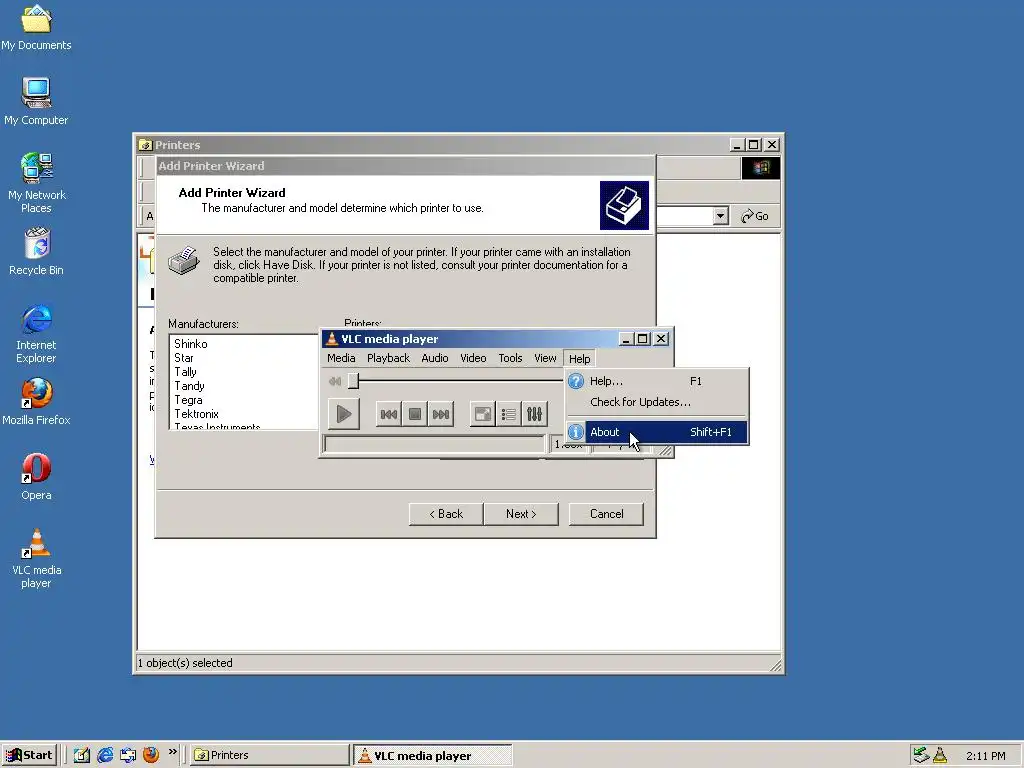Stop playback in VLC

point(415,414)
